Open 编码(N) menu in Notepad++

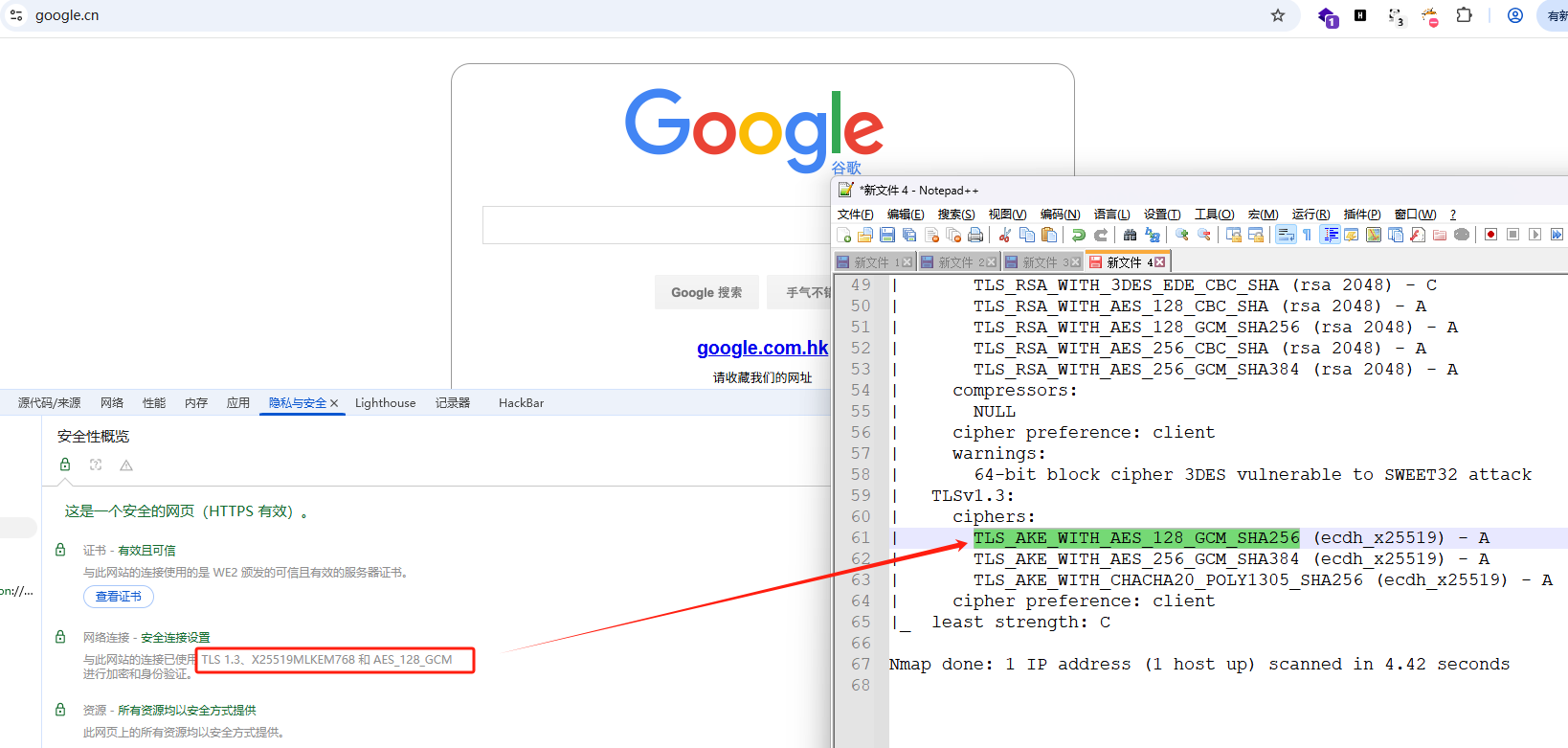1060,215
